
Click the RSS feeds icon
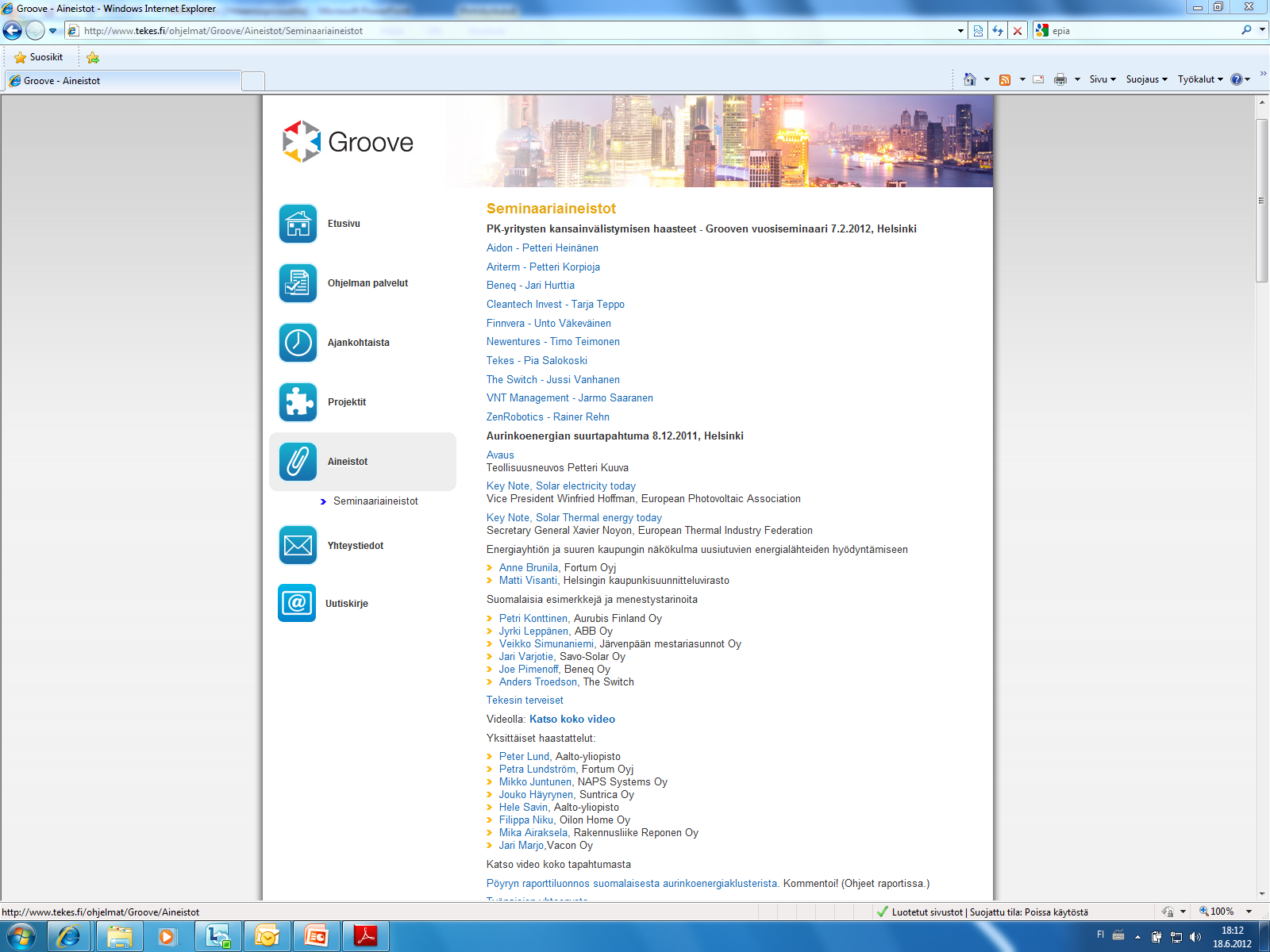(x=1005, y=79)
